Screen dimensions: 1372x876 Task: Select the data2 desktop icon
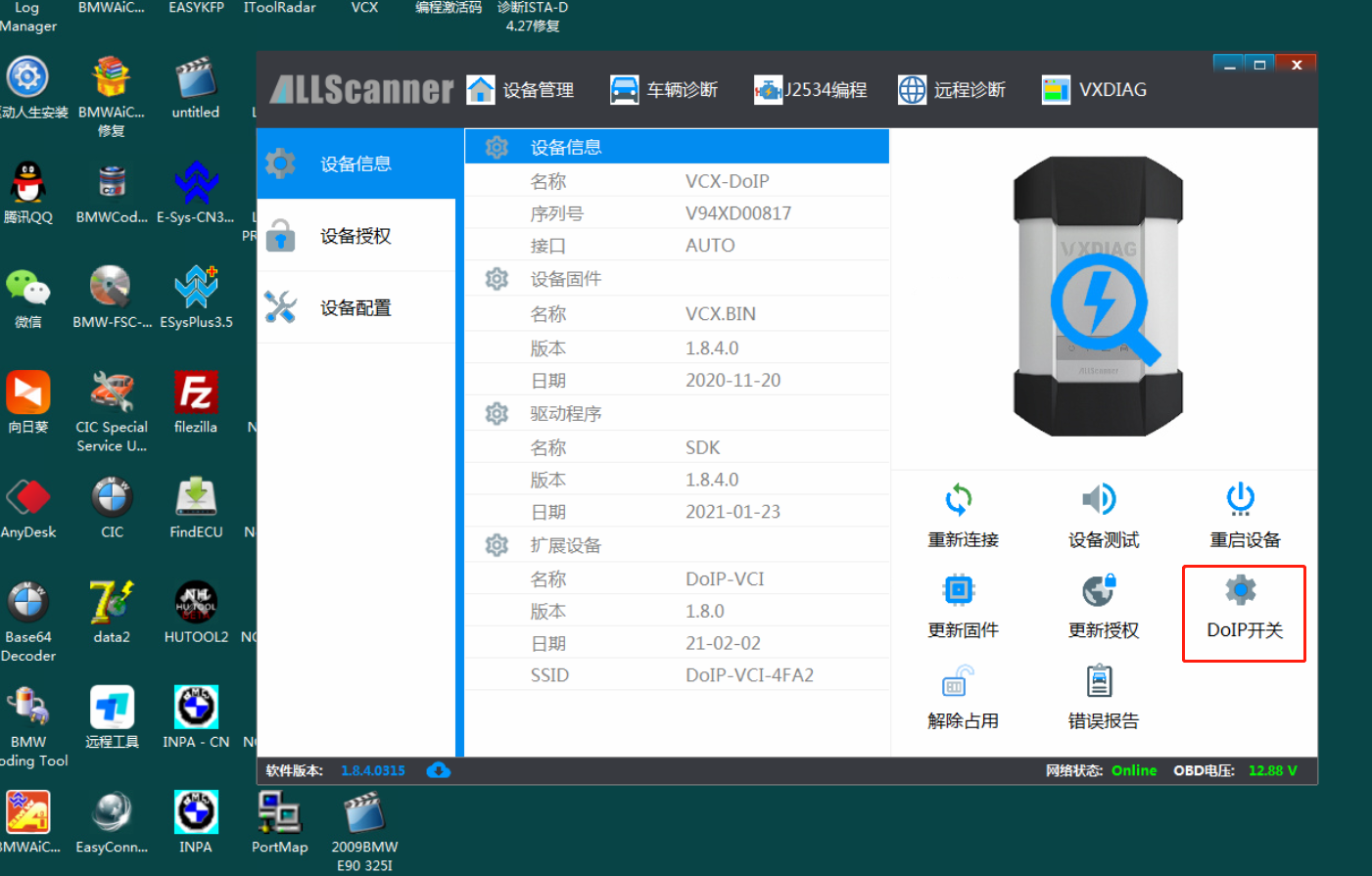tap(112, 613)
